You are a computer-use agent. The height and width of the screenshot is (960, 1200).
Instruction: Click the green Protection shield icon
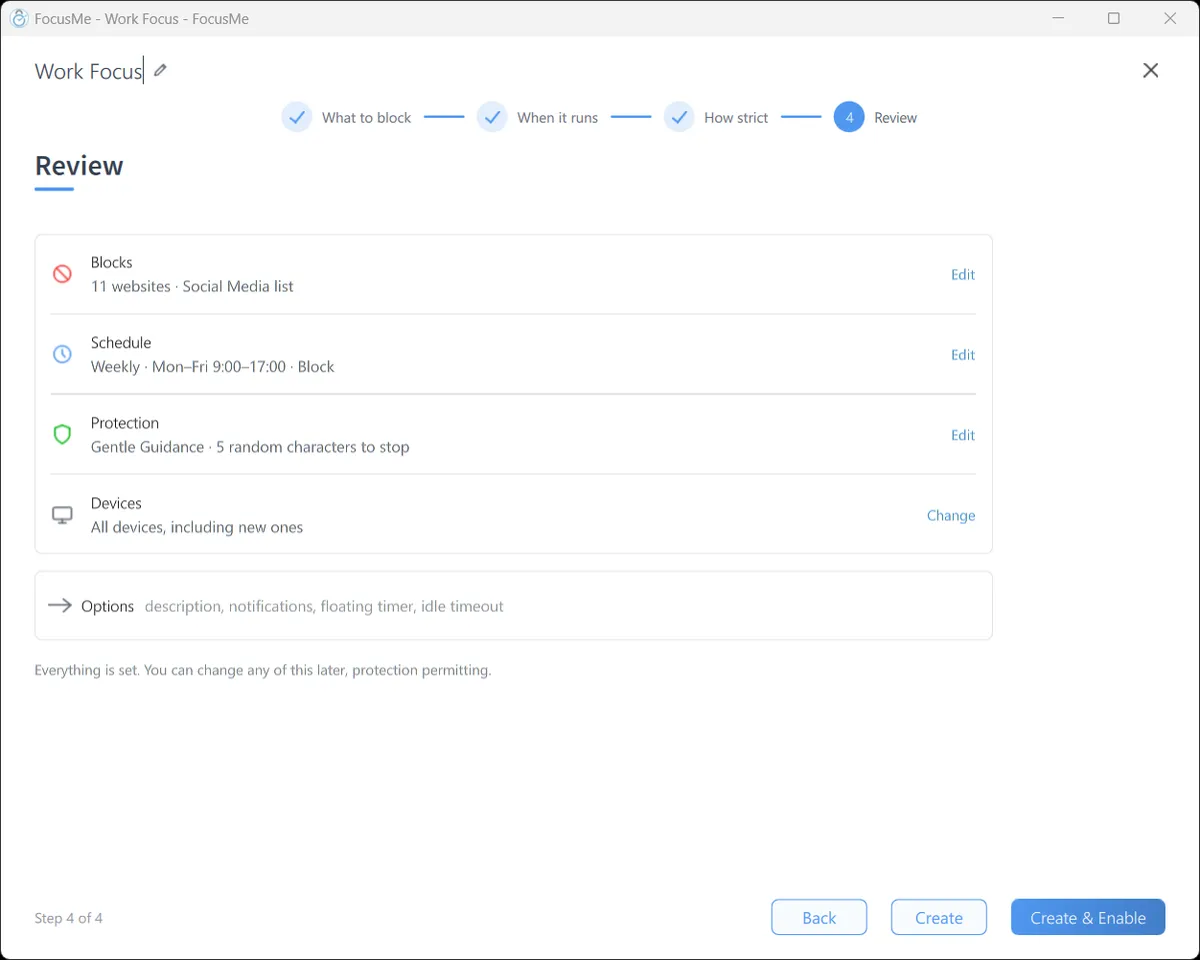[62, 434]
